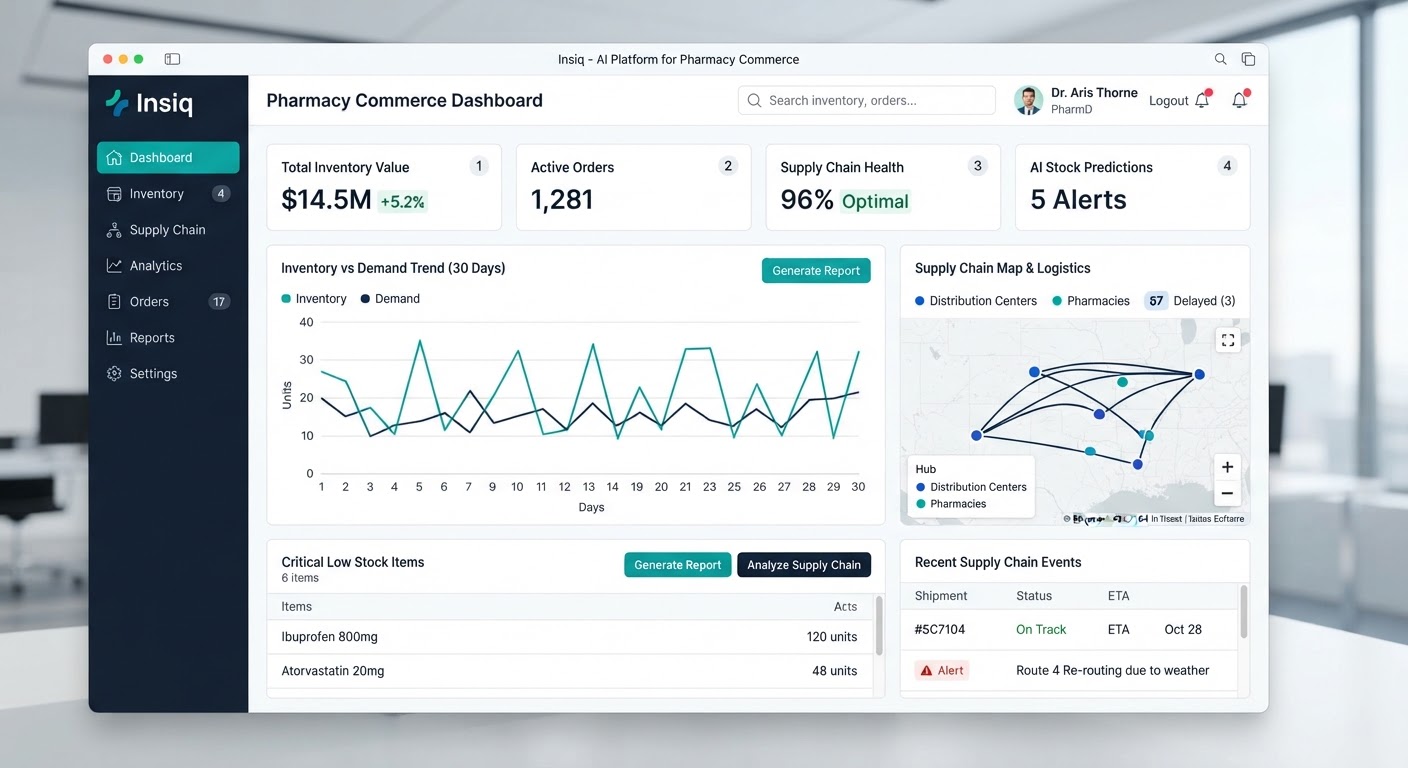Screen dimensions: 1408x768
Task: Open the Dashboard sidebar item
Action: click(x=168, y=157)
